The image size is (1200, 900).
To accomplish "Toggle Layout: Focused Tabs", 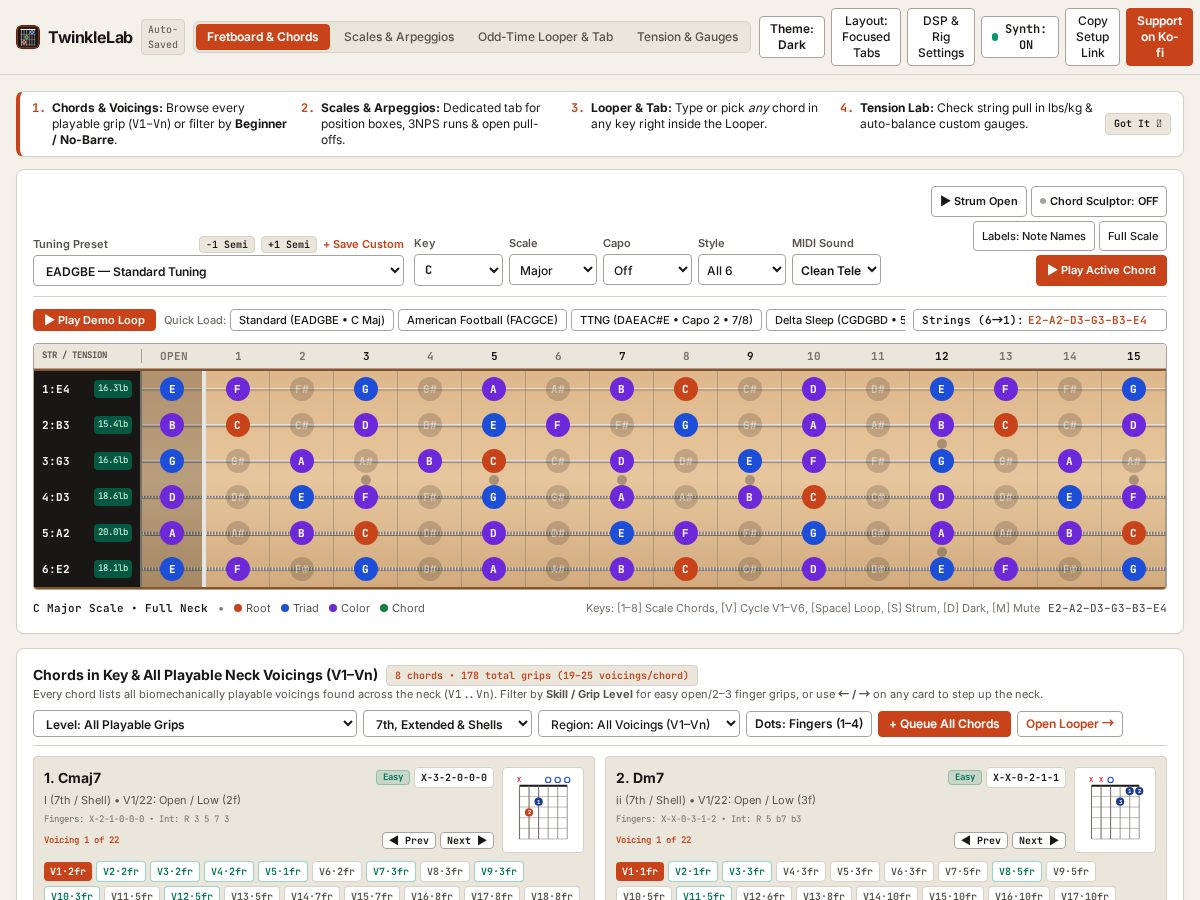I will click(866, 37).
